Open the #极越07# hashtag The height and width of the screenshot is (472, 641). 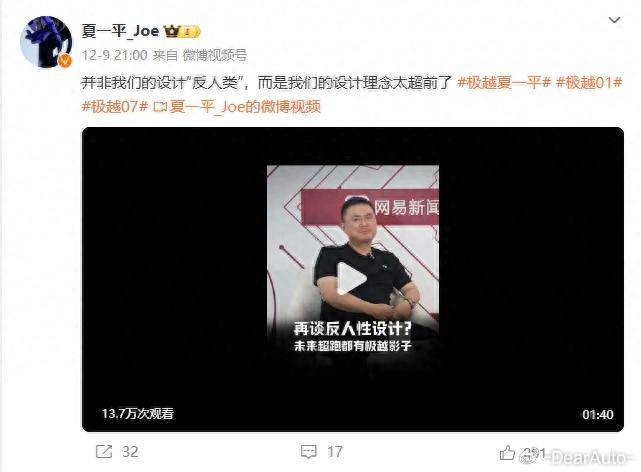click(115, 107)
